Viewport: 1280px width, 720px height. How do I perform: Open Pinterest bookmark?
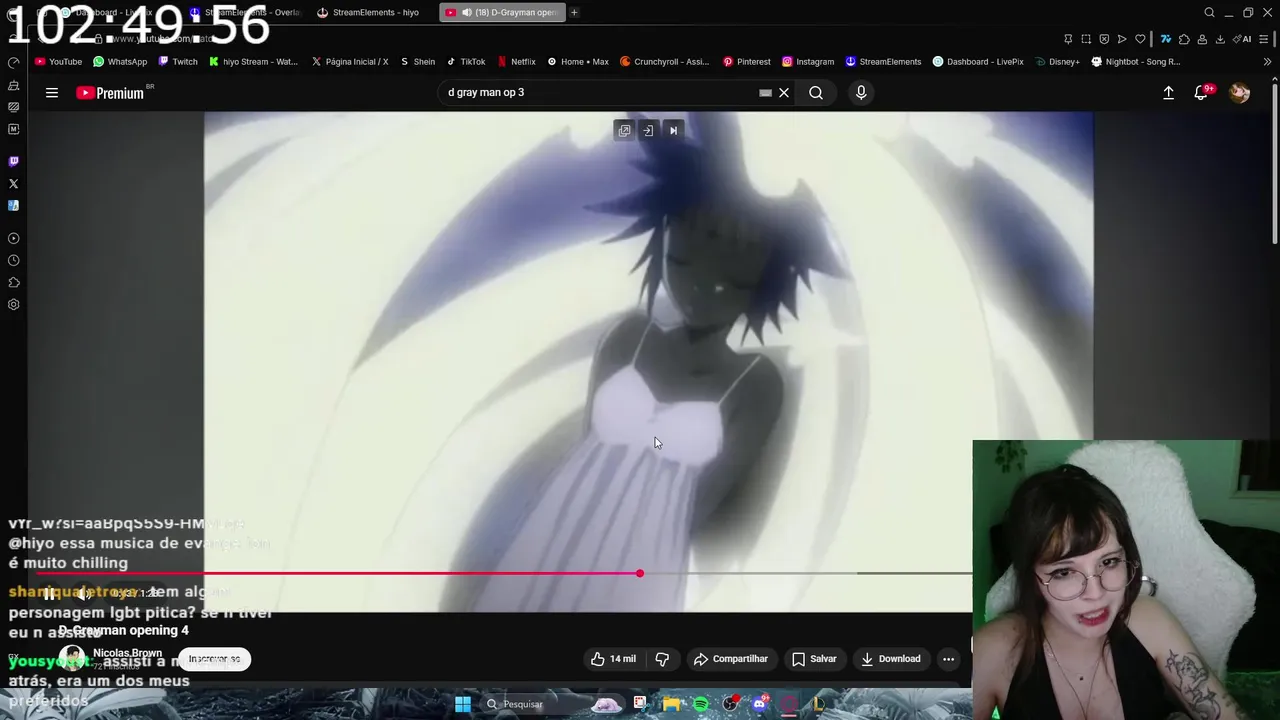point(747,61)
